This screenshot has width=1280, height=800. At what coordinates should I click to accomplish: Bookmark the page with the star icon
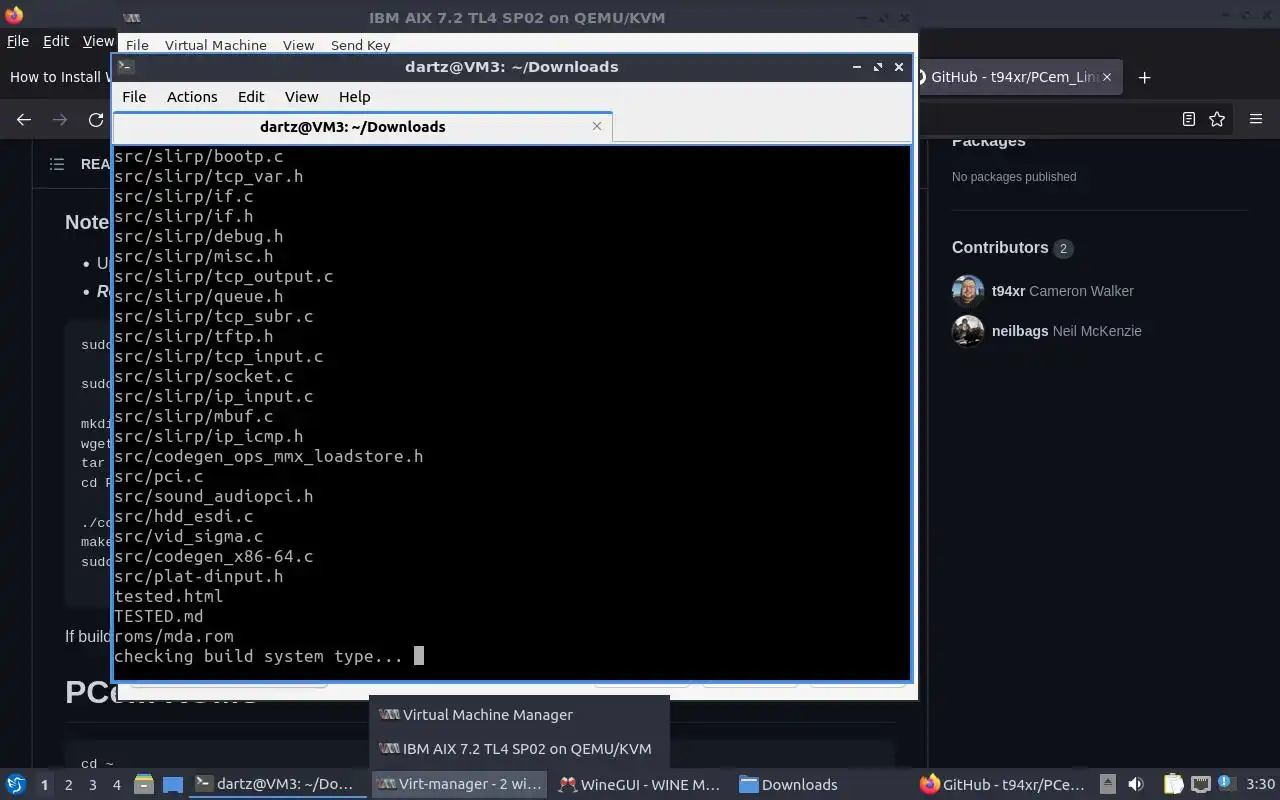click(x=1217, y=119)
